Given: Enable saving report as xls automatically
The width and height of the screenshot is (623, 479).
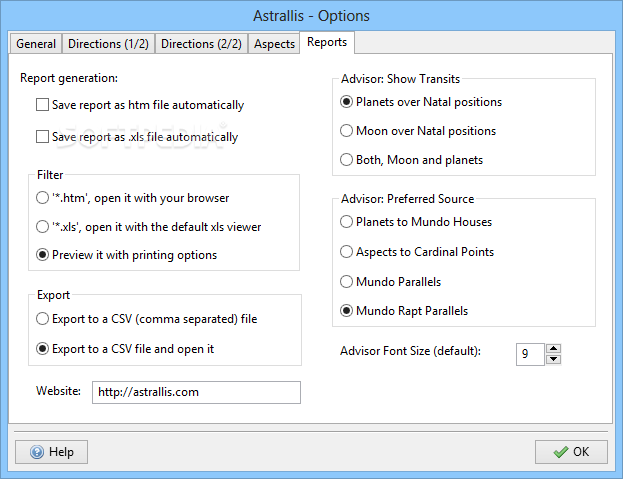Looking at the screenshot, I should pos(137,137).
